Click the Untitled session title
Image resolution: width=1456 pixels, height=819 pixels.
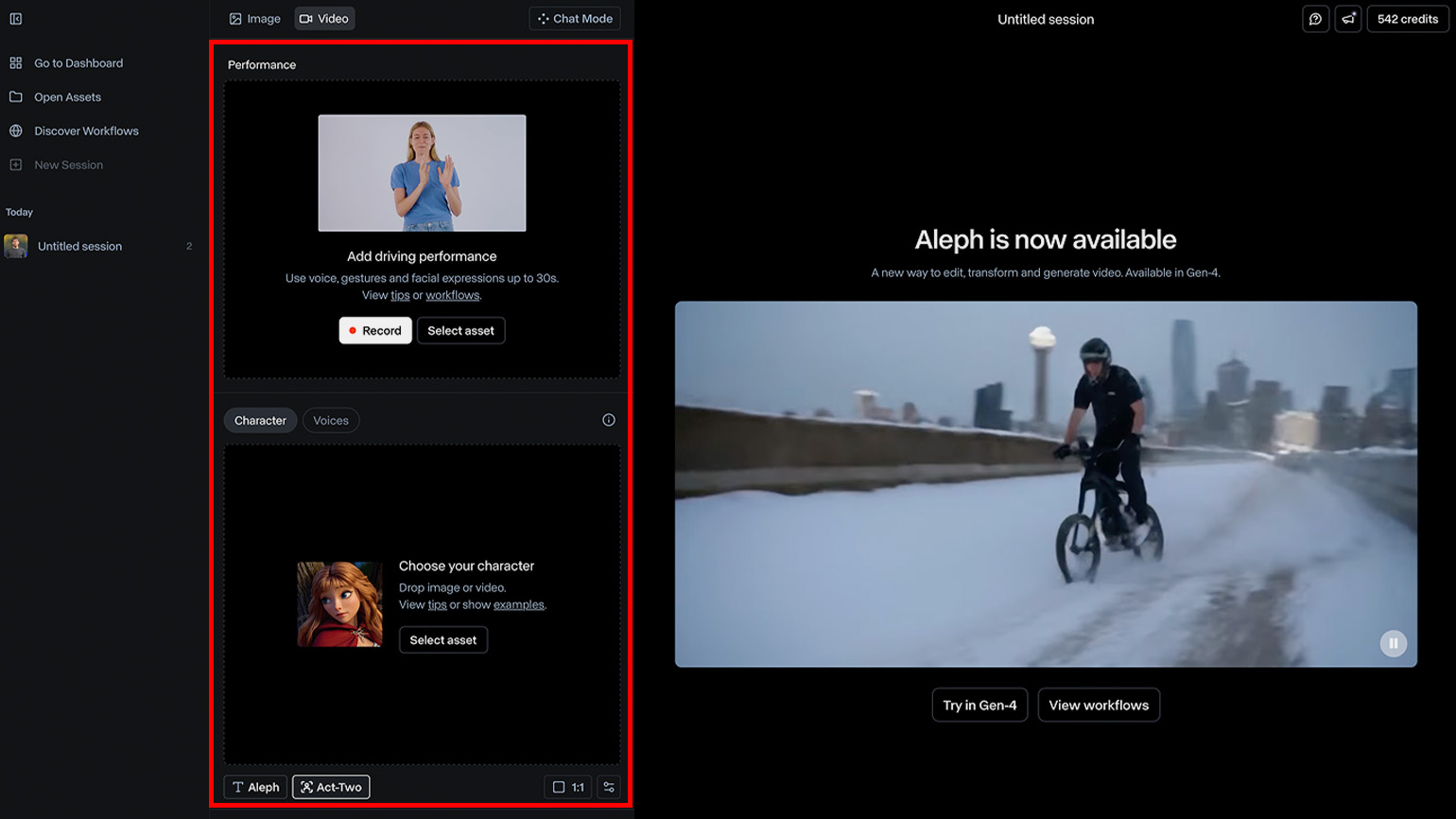[1046, 20]
